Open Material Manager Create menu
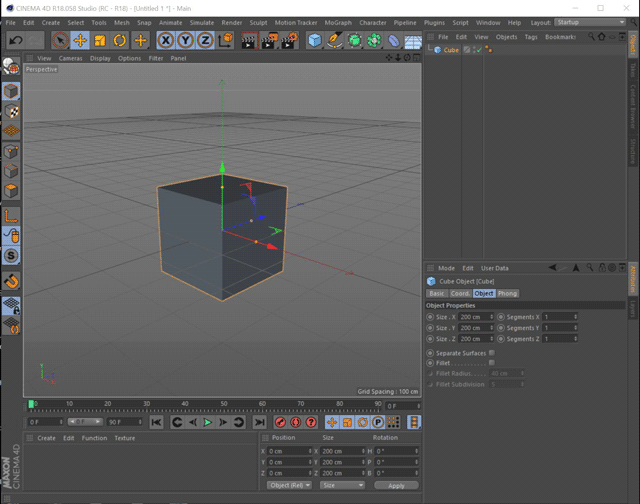The width and height of the screenshot is (640, 504). coord(46,438)
